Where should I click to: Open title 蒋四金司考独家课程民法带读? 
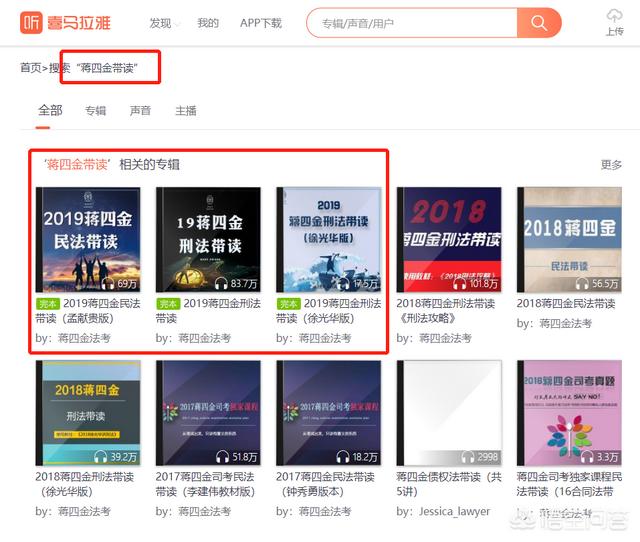569,484
